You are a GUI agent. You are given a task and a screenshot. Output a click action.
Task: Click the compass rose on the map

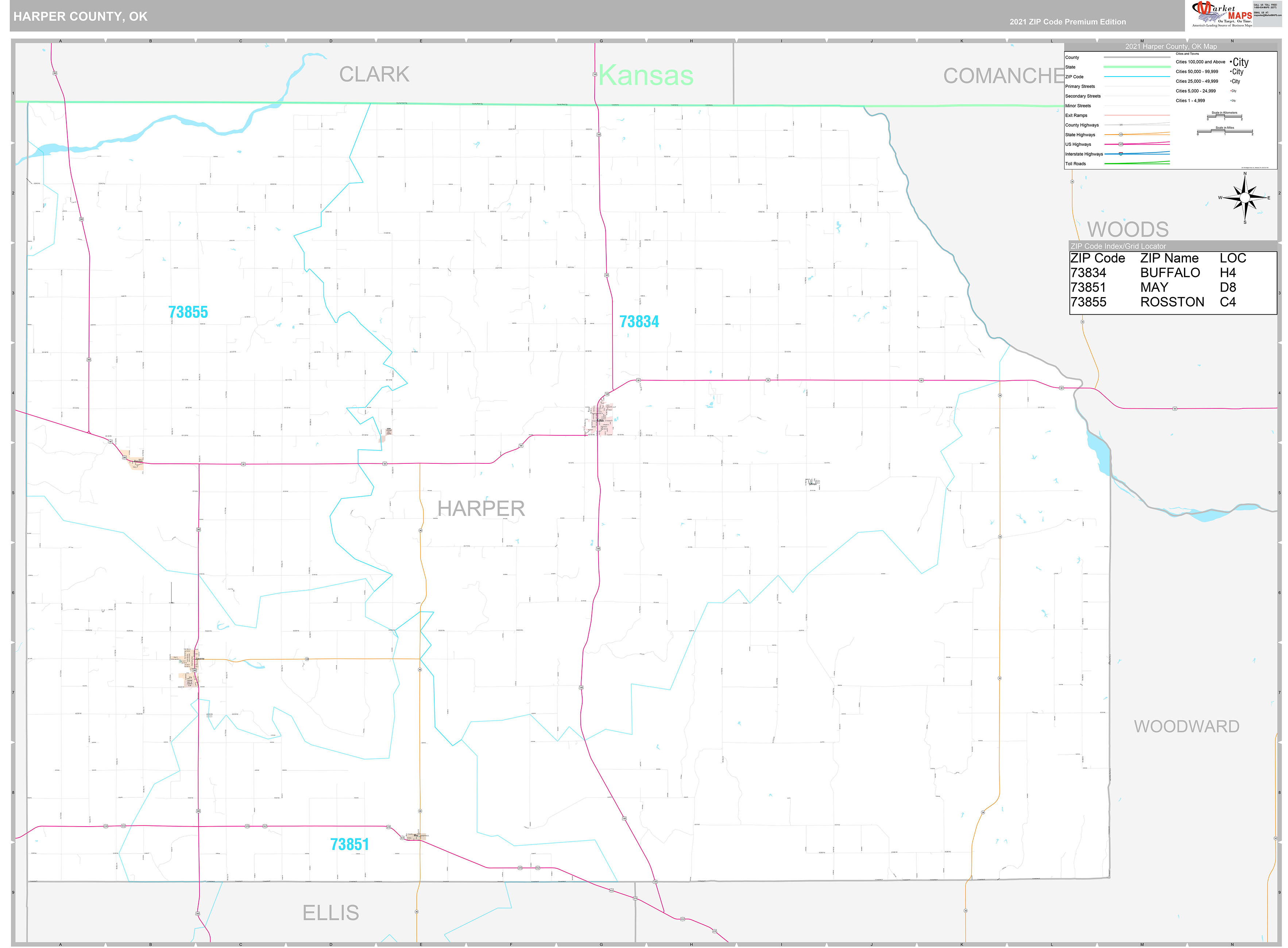pos(1244,198)
